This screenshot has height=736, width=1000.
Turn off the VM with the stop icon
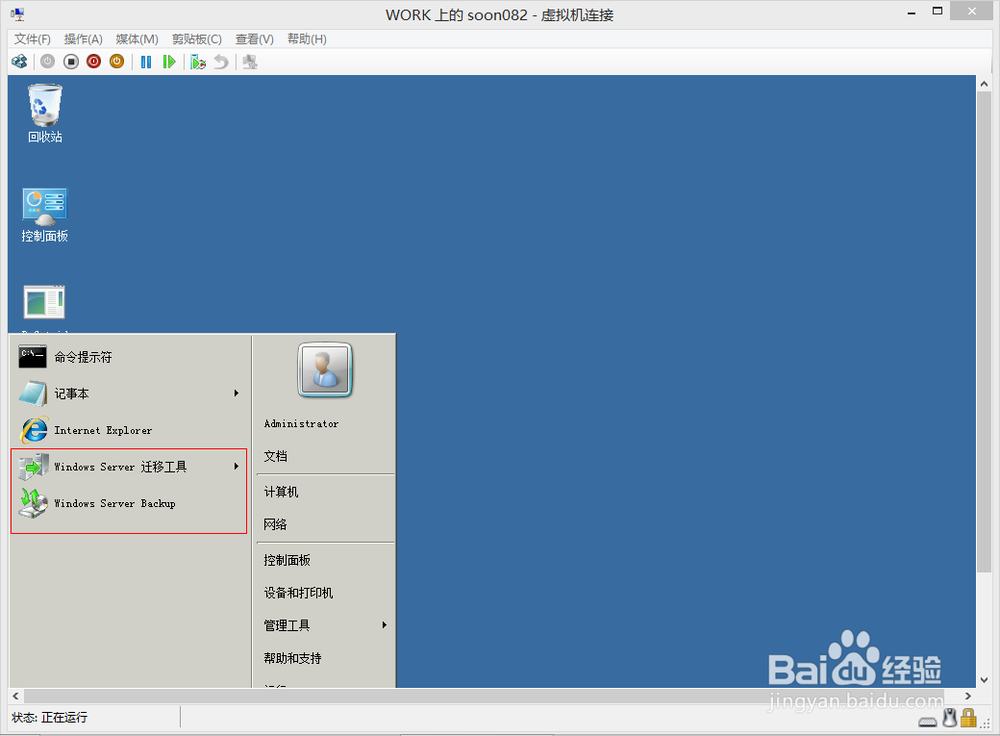point(71,62)
